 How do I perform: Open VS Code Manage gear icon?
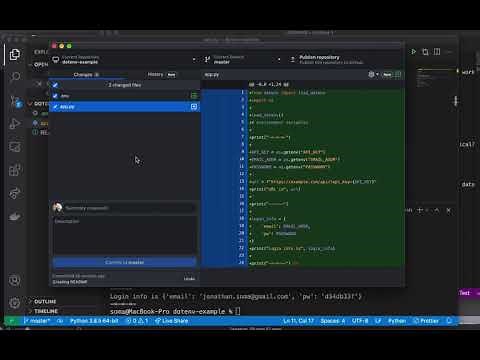pos(15,303)
